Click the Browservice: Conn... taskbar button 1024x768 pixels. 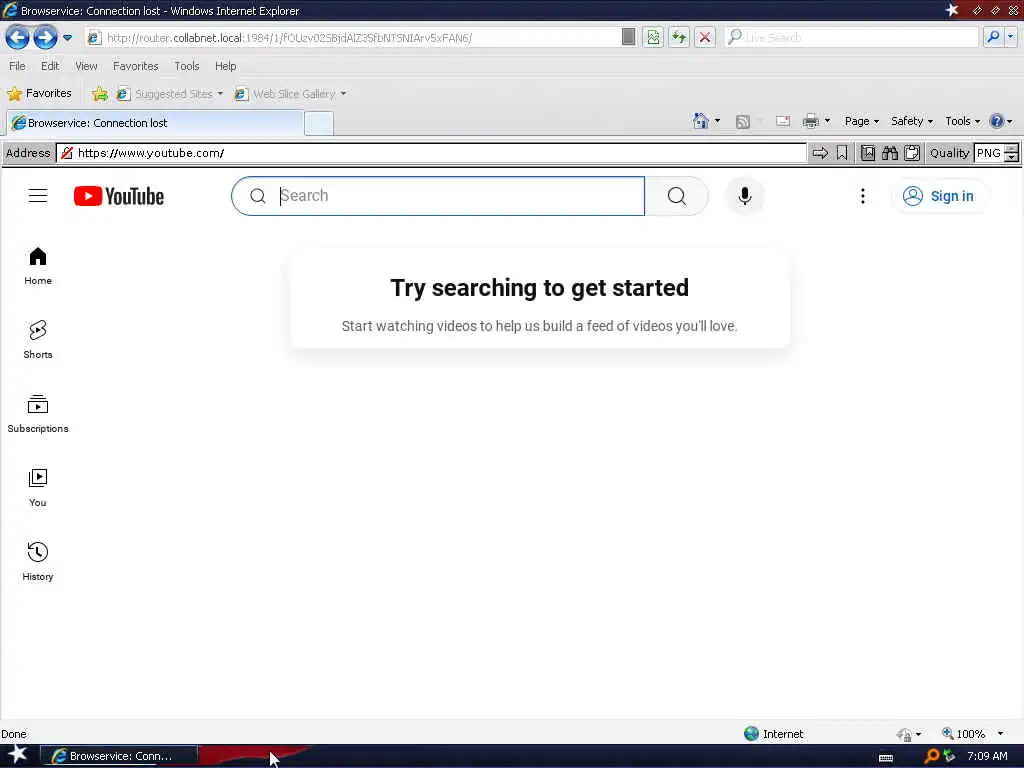pyautogui.click(x=119, y=756)
